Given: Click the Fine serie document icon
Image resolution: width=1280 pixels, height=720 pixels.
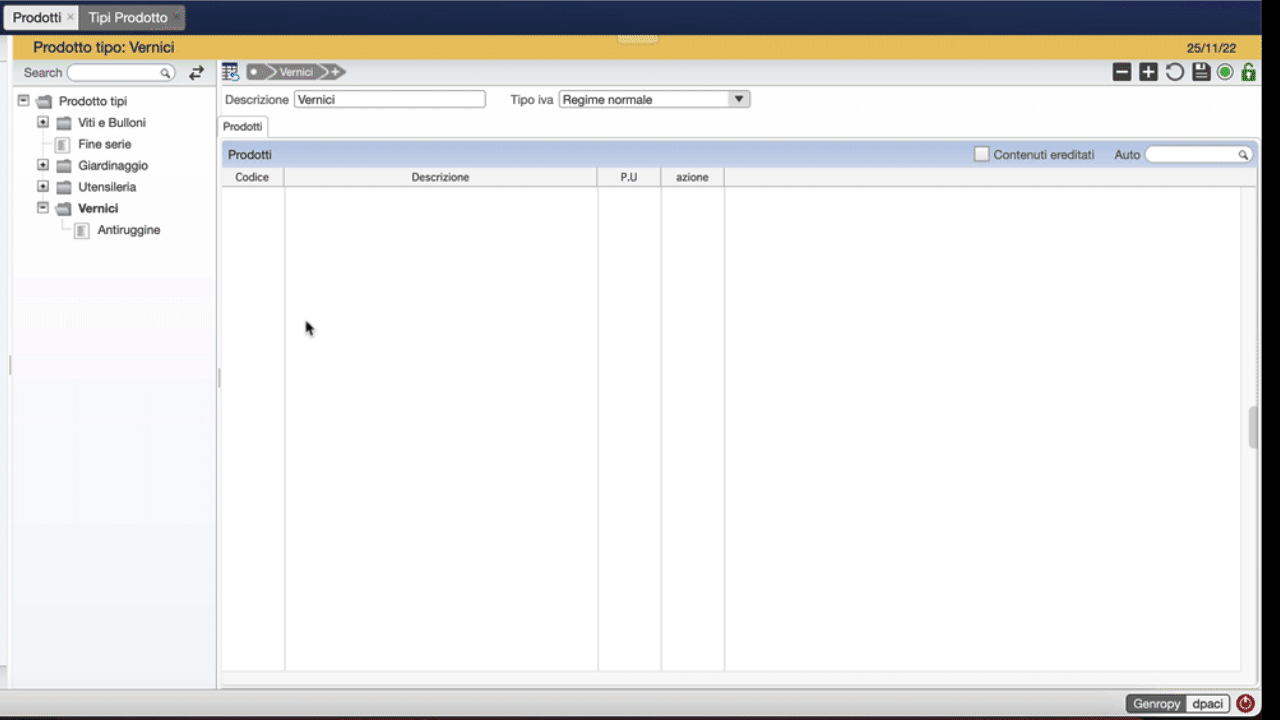Looking at the screenshot, I should [x=62, y=145].
